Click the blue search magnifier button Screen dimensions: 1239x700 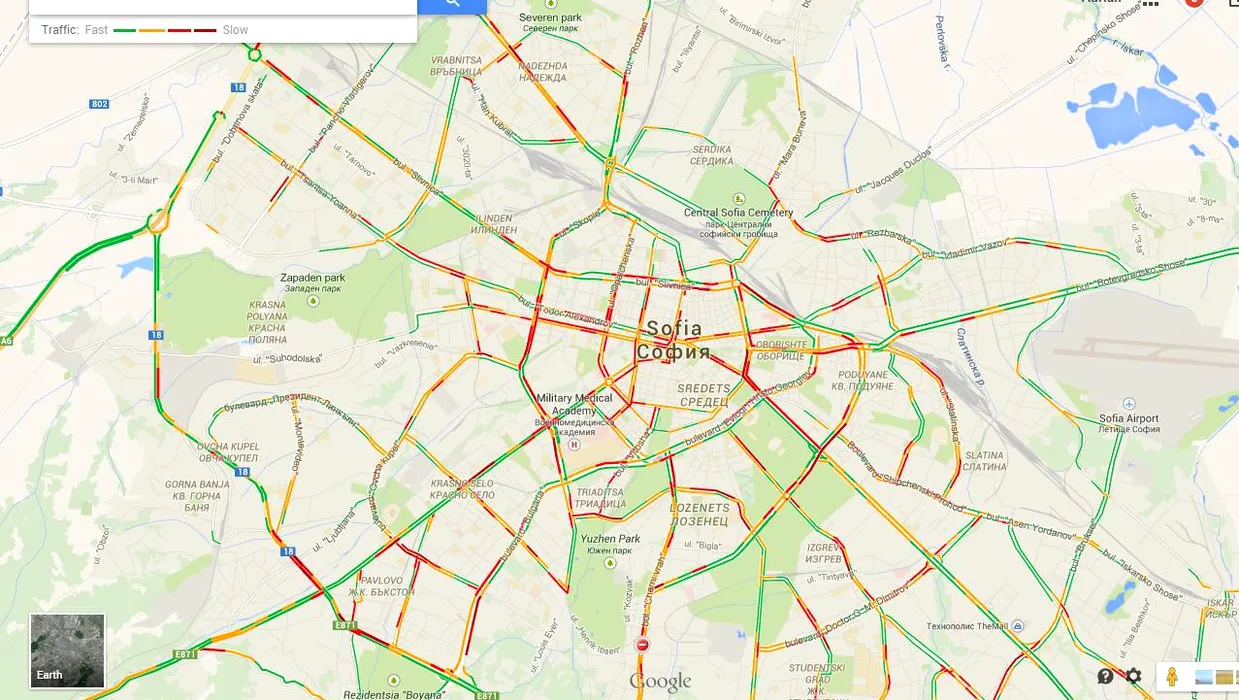click(x=452, y=4)
